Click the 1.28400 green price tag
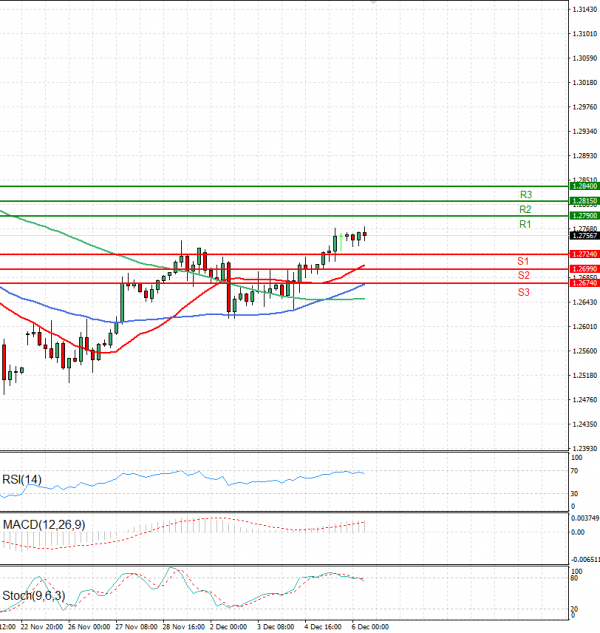Viewport: 600px width, 633px height. click(x=584, y=186)
